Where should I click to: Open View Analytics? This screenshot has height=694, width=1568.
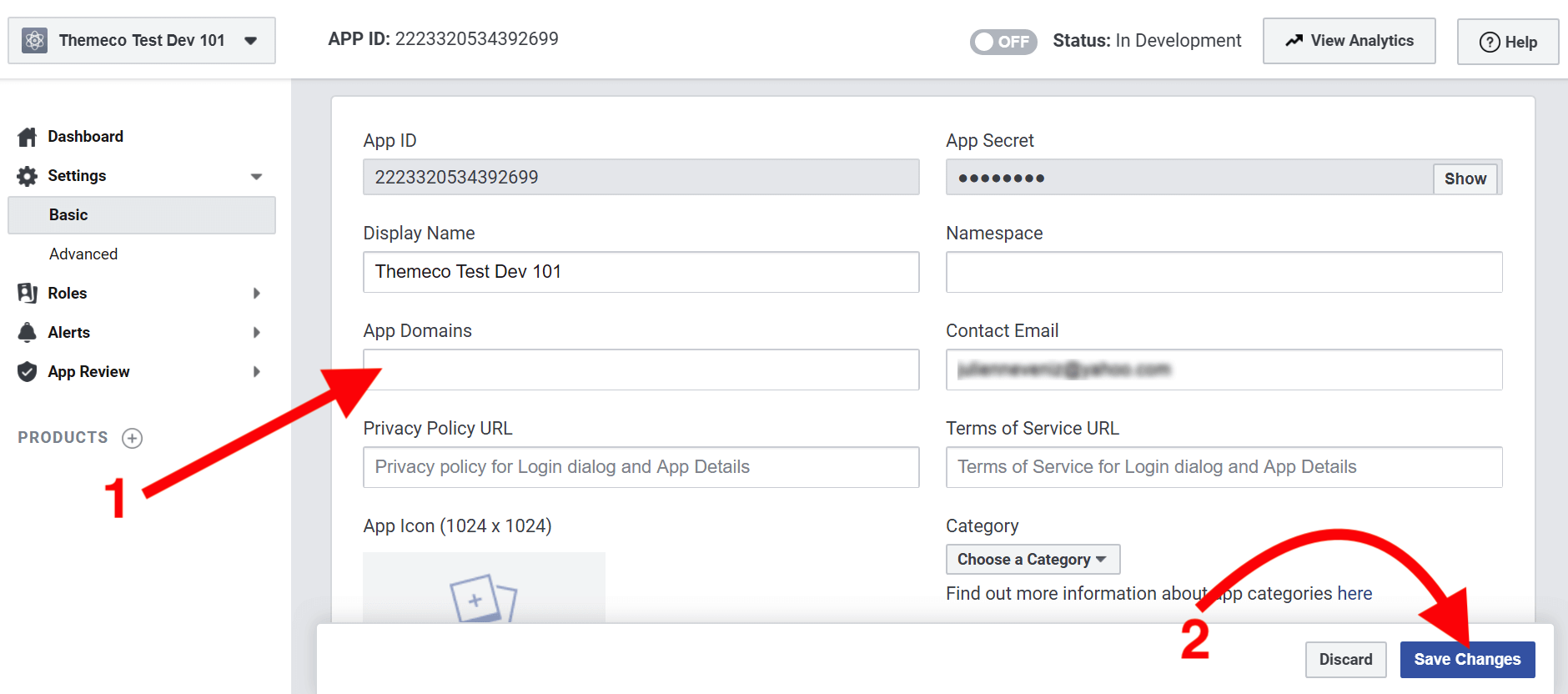[x=1349, y=41]
